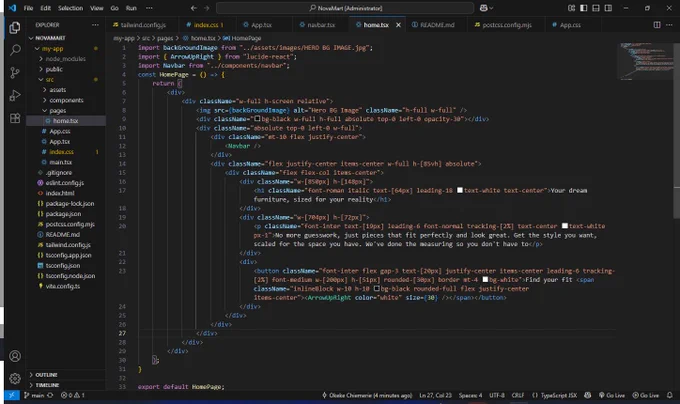Change end of line sequence CRLF
The image size is (680, 404).
click(x=518, y=395)
